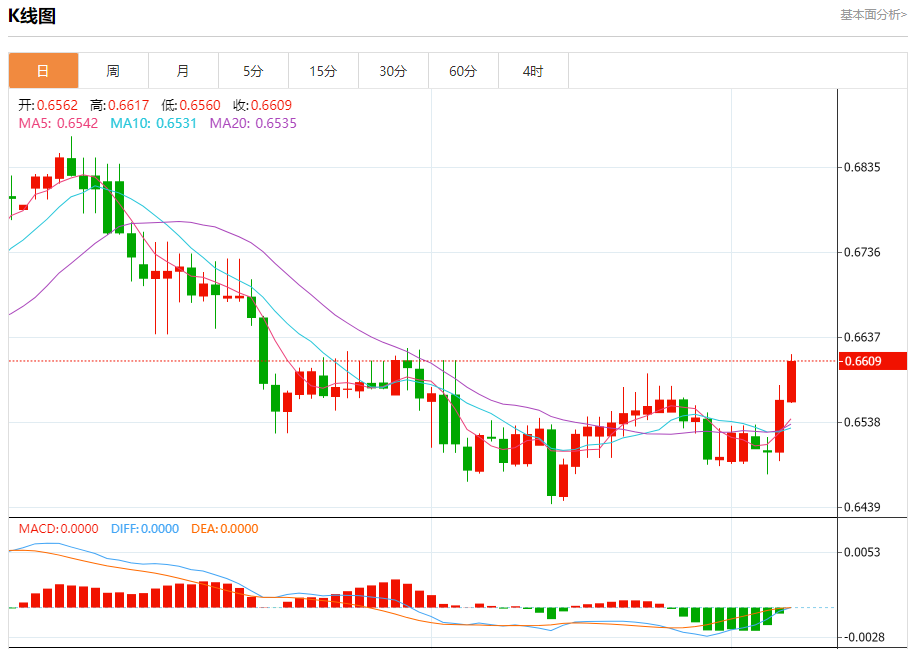Viewport: 919px width, 649px height.
Task: Click the 0.6637 price axis label
Action: coord(862,337)
